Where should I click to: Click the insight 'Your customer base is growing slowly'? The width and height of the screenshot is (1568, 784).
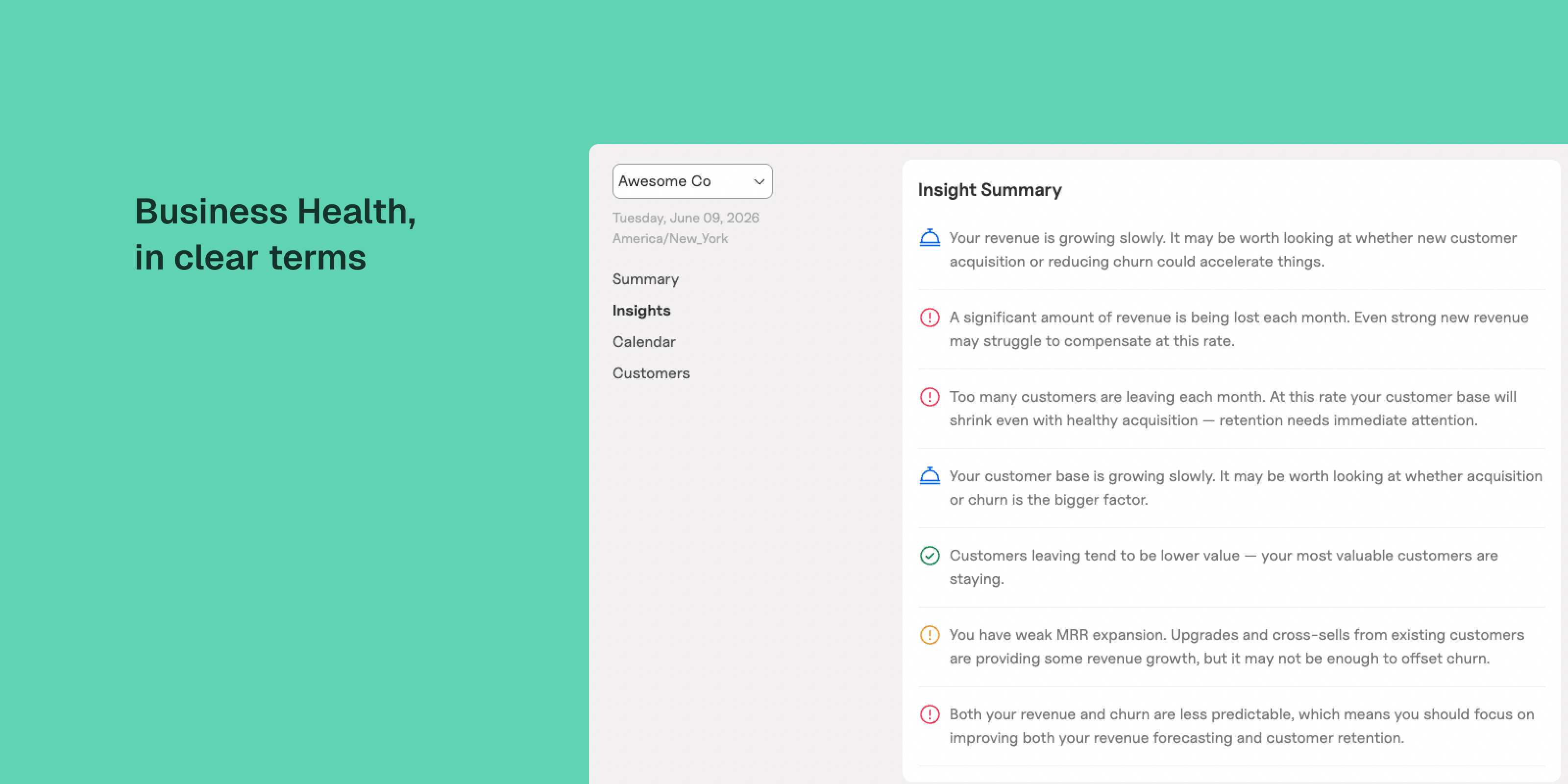(x=1246, y=488)
